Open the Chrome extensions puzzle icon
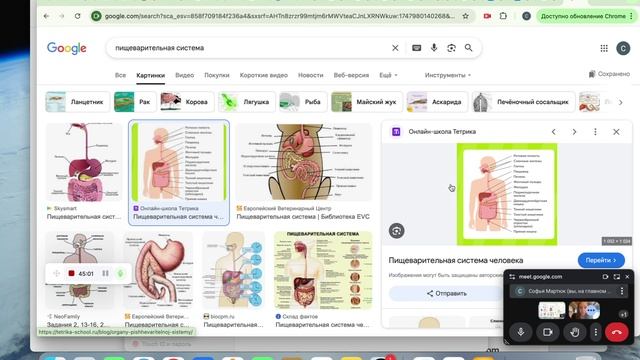The width and height of the screenshot is (640, 360). click(503, 16)
